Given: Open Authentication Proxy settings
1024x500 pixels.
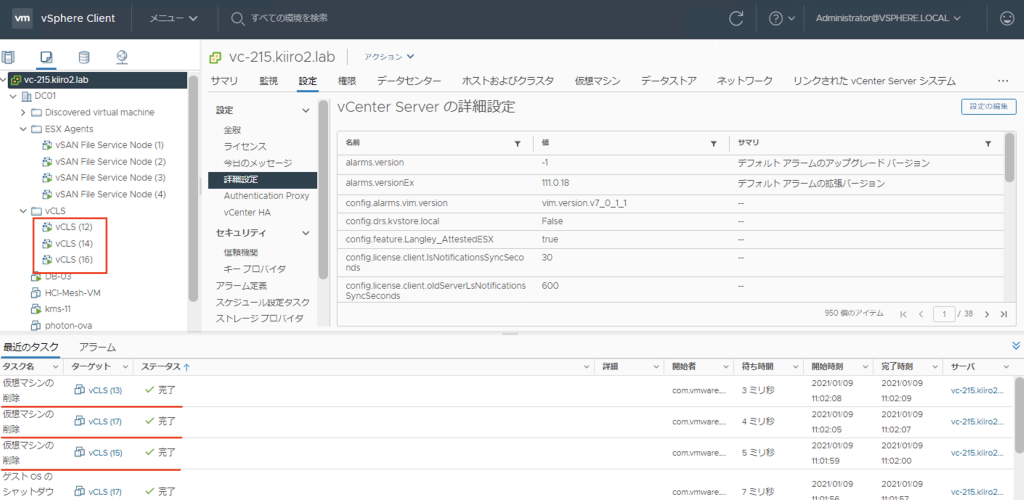Looking at the screenshot, I should coord(266,195).
